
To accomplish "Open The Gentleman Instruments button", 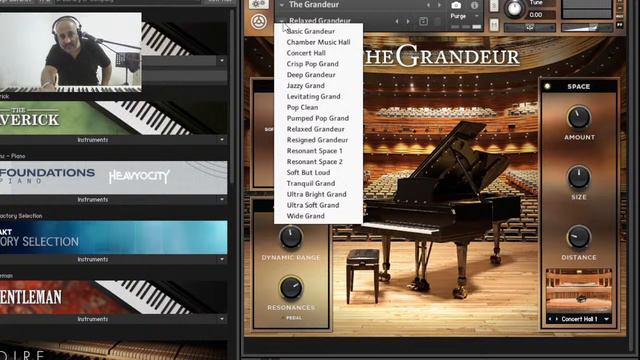I will [x=93, y=319].
